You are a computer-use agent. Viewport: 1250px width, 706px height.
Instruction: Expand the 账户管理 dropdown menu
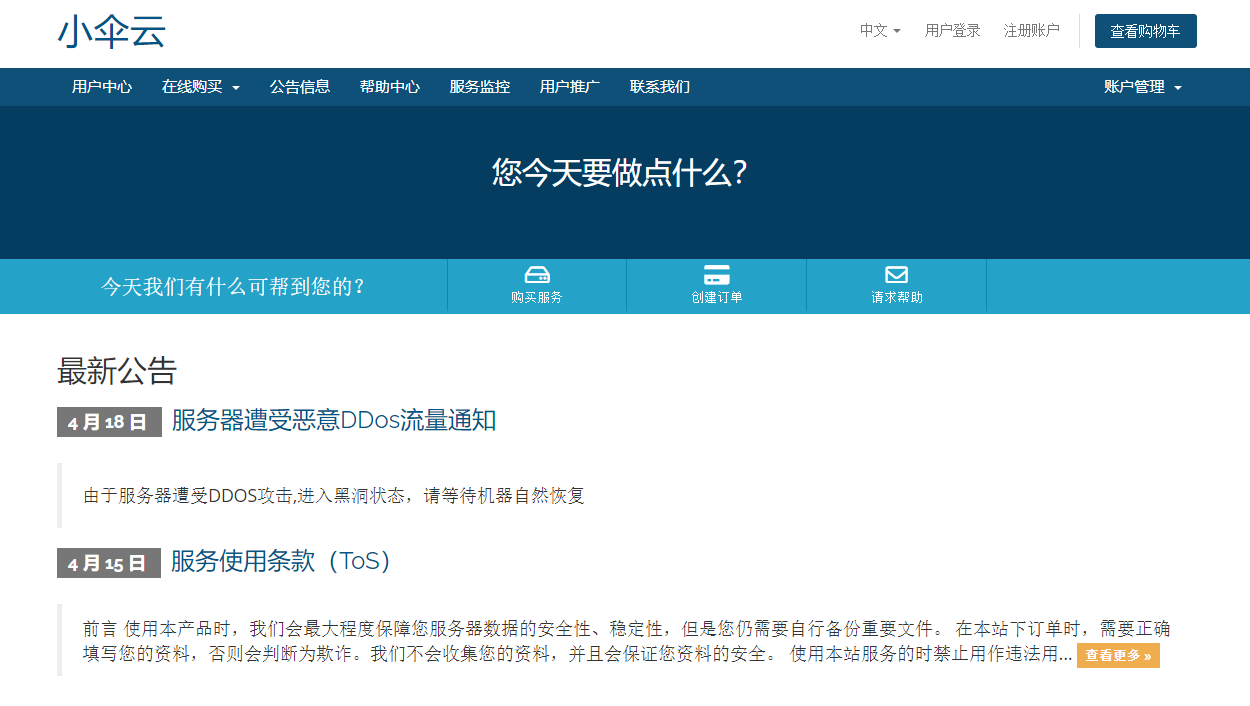(x=1143, y=87)
